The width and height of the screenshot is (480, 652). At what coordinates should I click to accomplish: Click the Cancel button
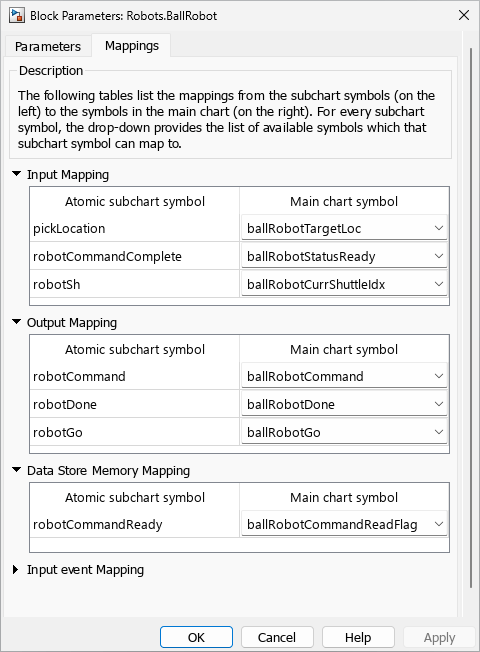(x=277, y=637)
